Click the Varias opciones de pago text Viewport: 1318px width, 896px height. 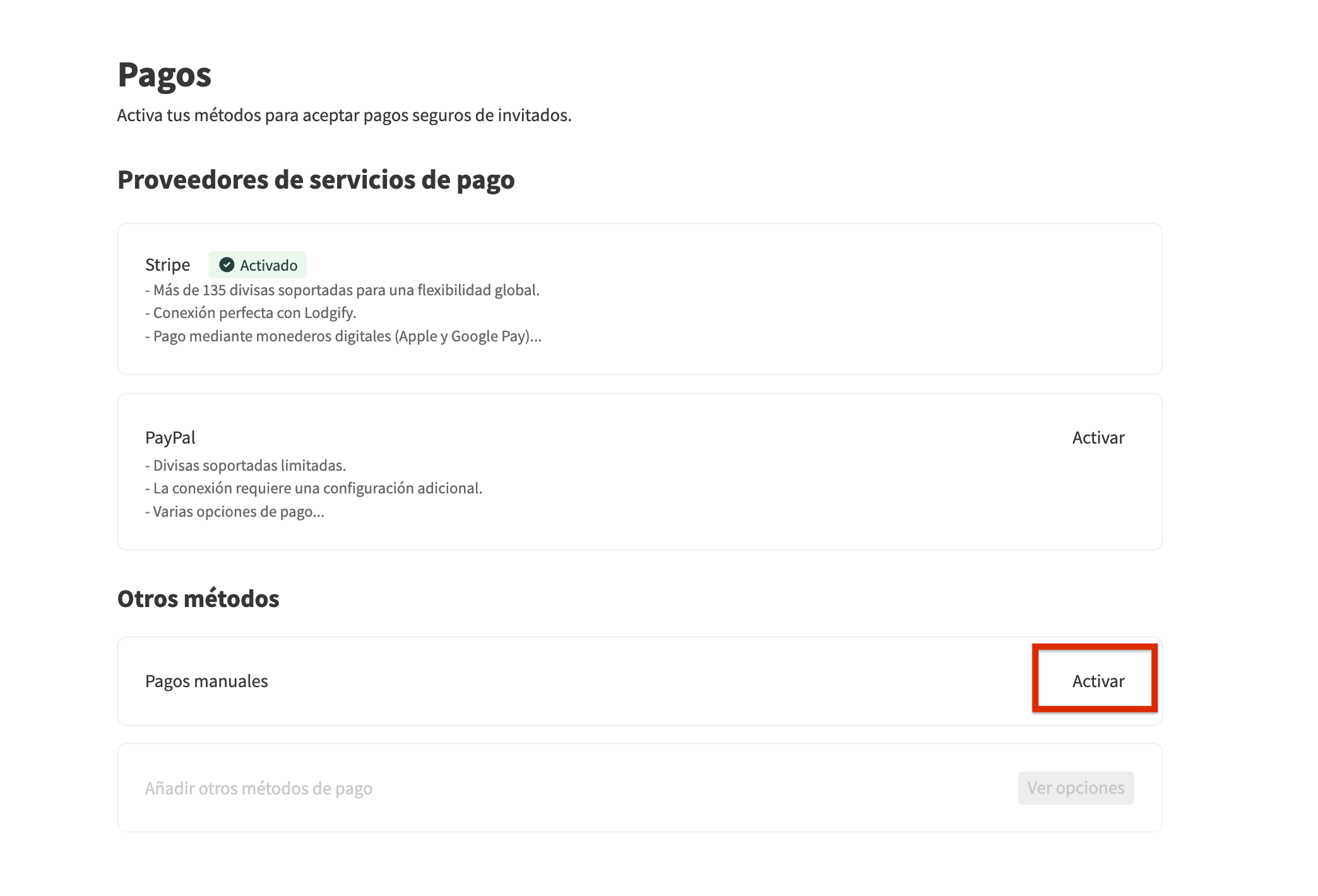[236, 512]
